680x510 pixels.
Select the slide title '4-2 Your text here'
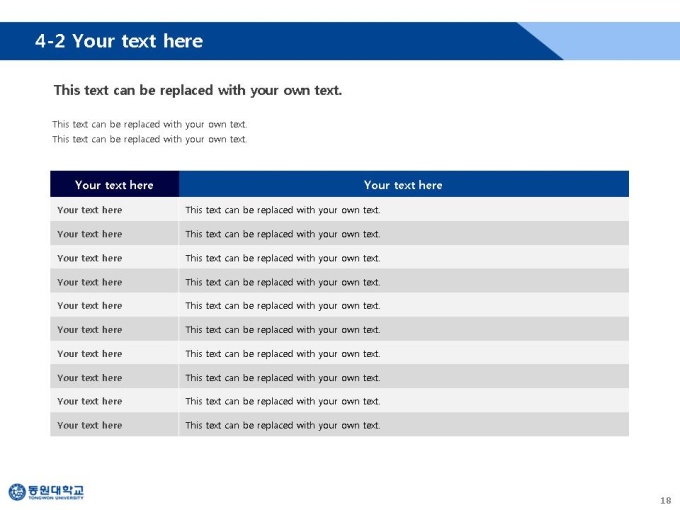tap(119, 41)
